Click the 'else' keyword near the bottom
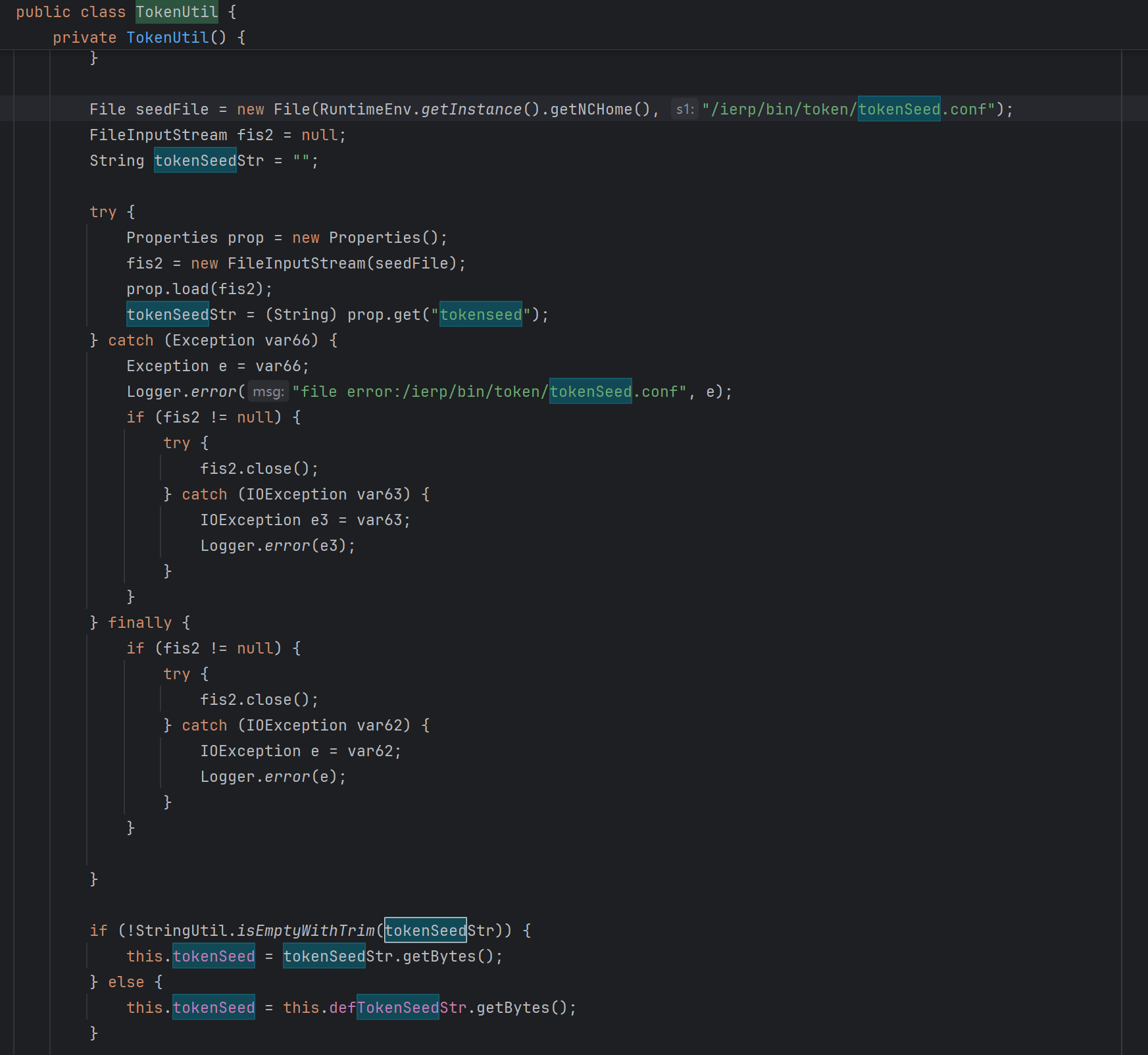The width and height of the screenshot is (1148, 1055). pos(126,982)
